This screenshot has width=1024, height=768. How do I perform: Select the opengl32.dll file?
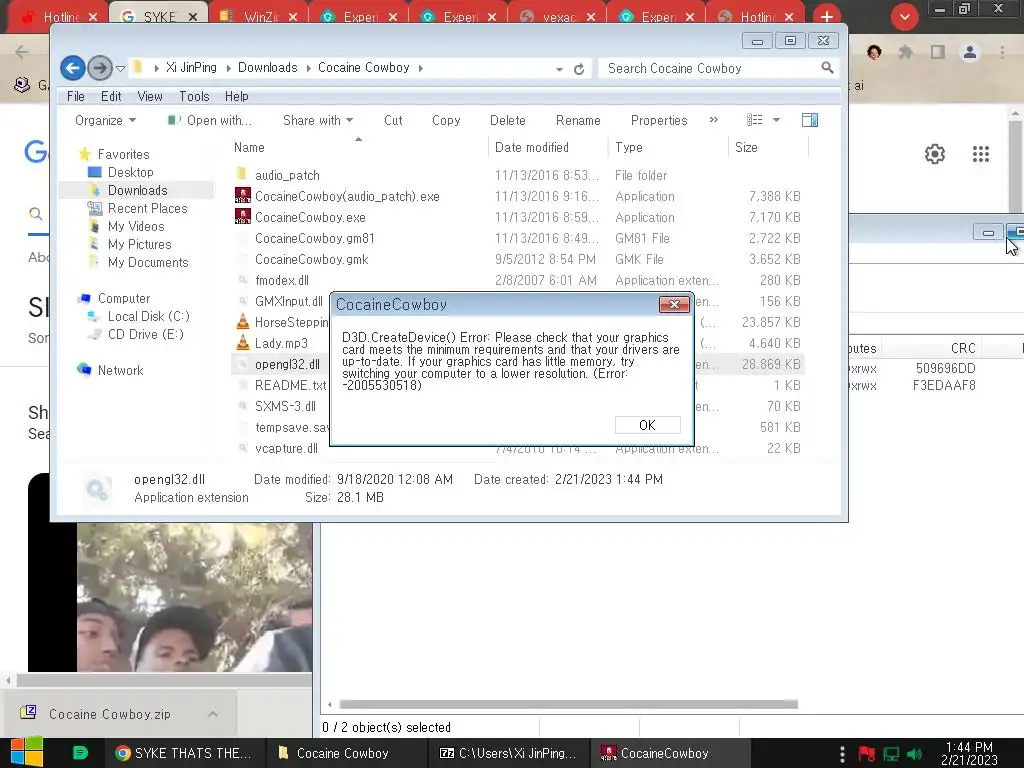[287, 364]
